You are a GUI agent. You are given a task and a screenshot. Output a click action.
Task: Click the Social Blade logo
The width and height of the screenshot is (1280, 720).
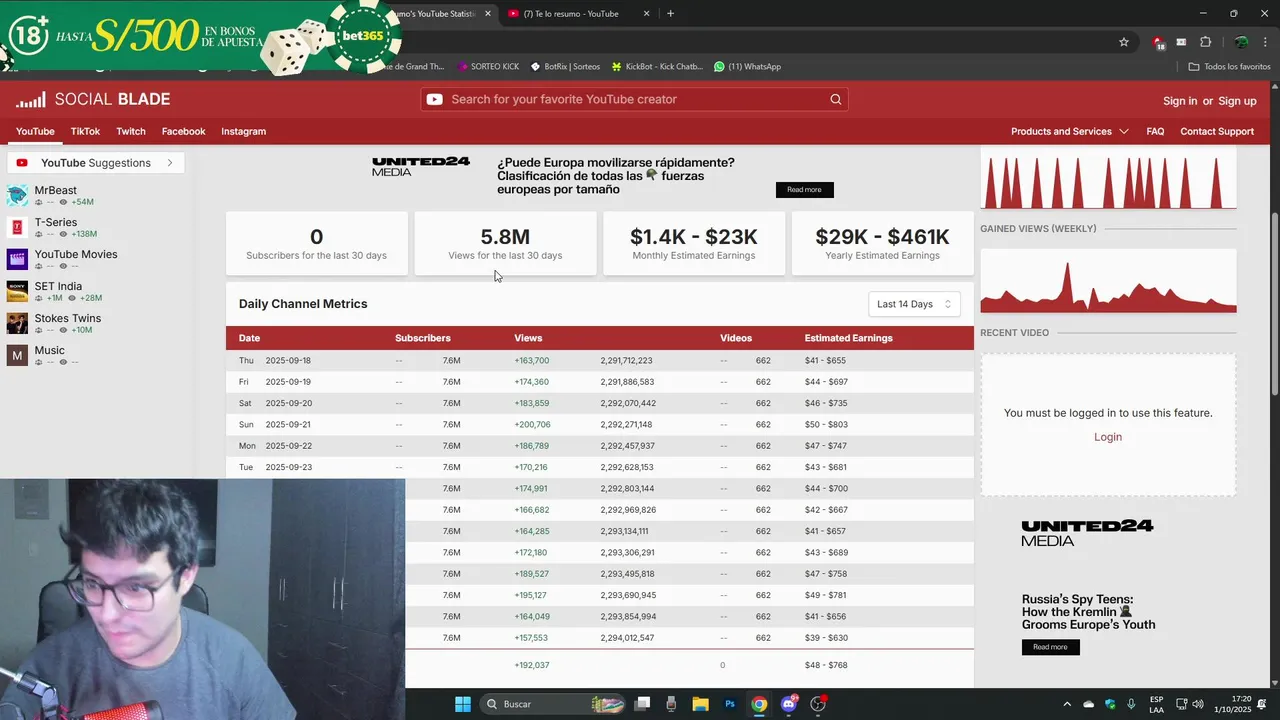93,99
